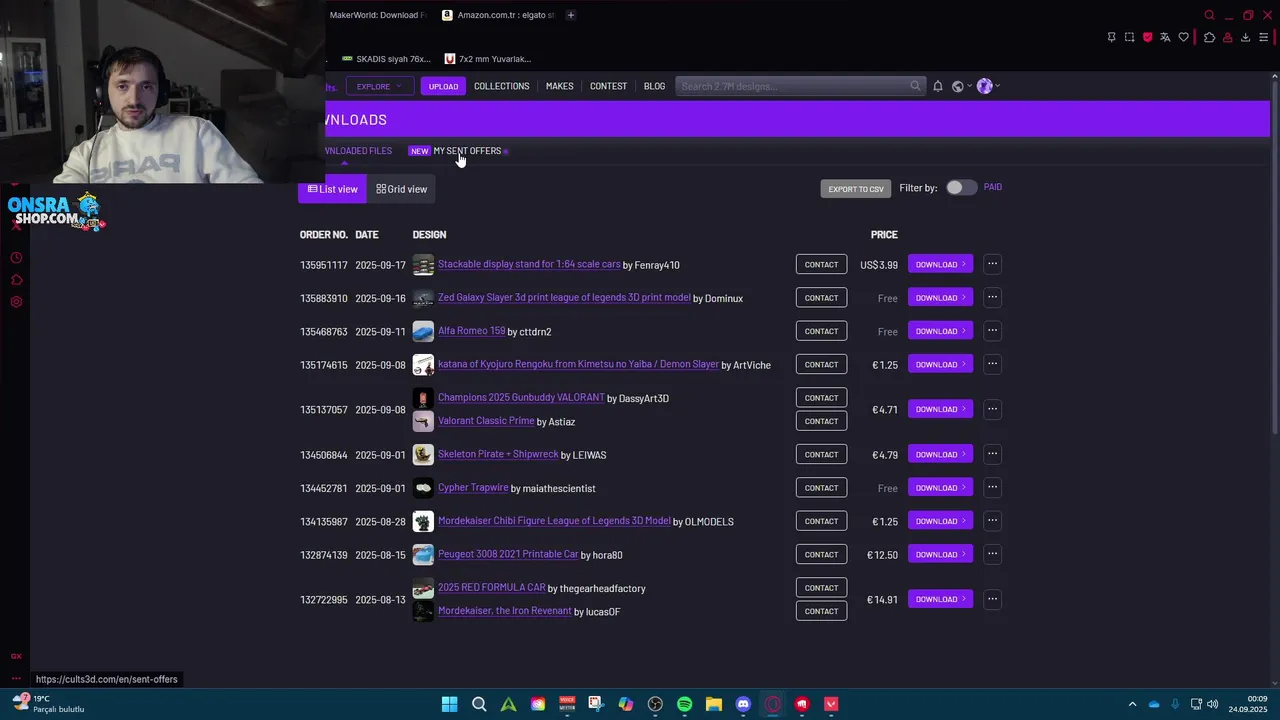Viewport: 1280px width, 720px height.
Task: Select the List view tab
Action: (x=332, y=189)
